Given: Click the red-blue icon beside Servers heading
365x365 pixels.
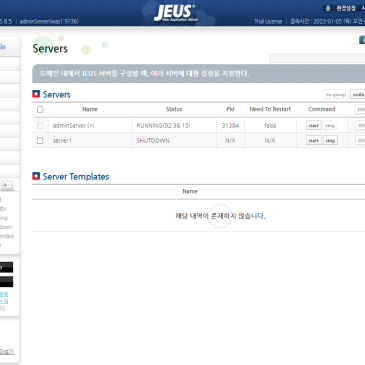Looking at the screenshot, I should 36,94.
